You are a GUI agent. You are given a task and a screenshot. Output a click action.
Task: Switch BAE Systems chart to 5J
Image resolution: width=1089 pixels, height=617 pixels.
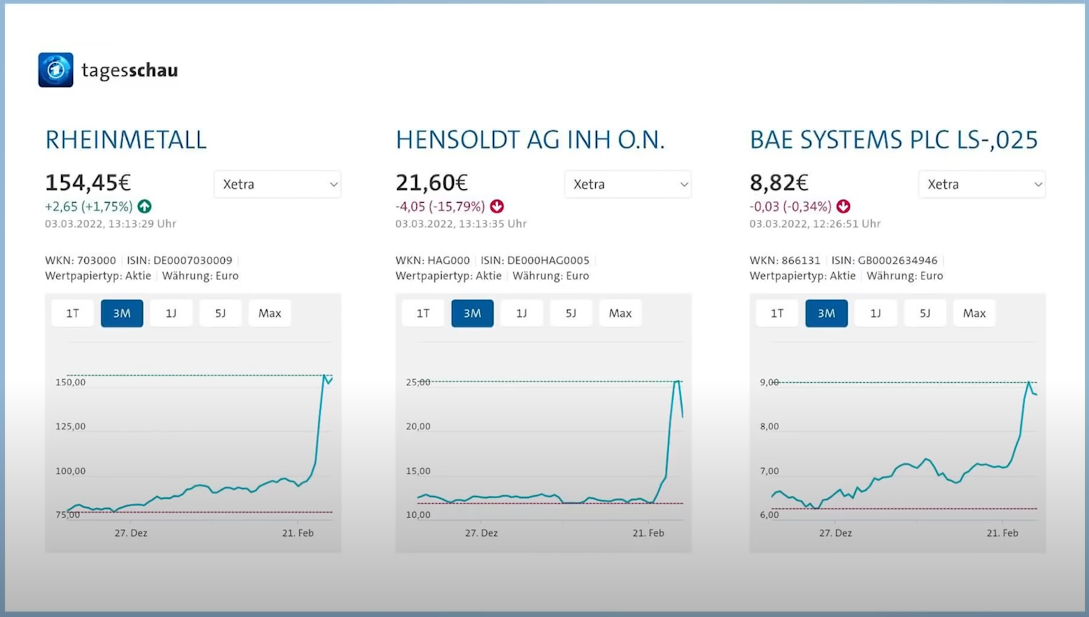925,313
